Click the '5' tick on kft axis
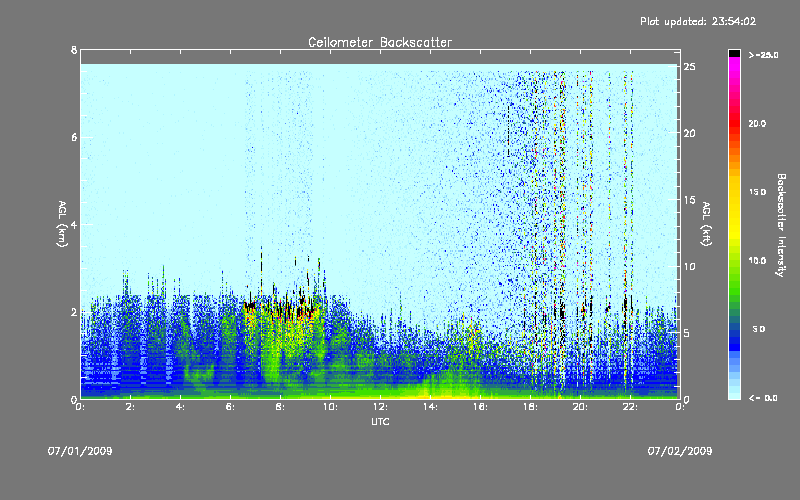 (687, 333)
